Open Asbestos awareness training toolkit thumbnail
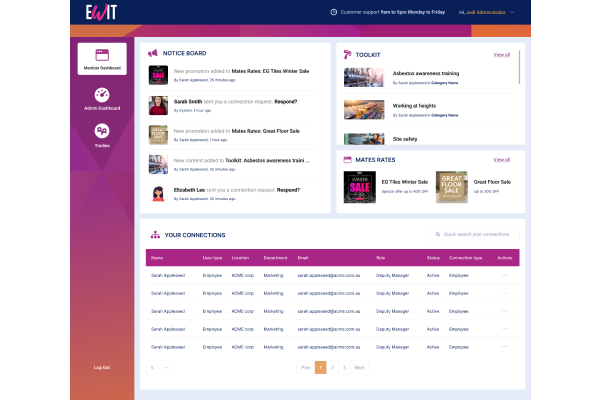Viewport: 600px width, 400px height. [364, 77]
